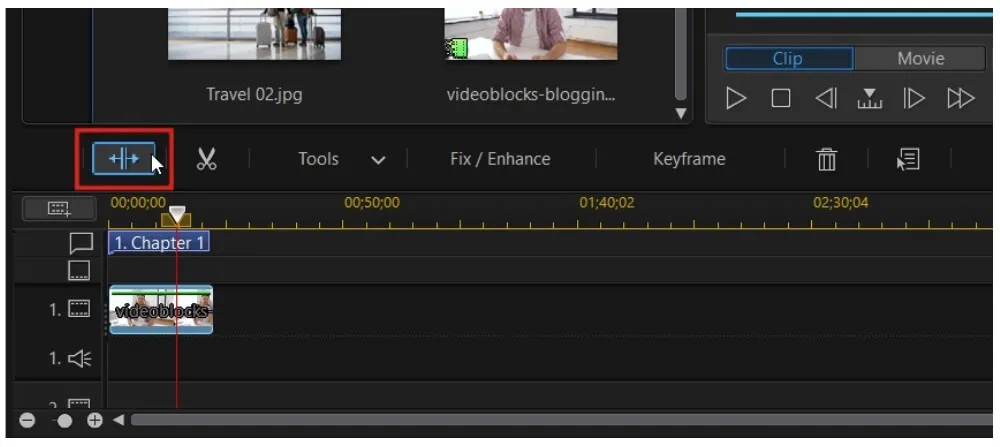Click the 01;40;02 ruler timecode
The height and width of the screenshot is (447, 1000).
tap(607, 203)
